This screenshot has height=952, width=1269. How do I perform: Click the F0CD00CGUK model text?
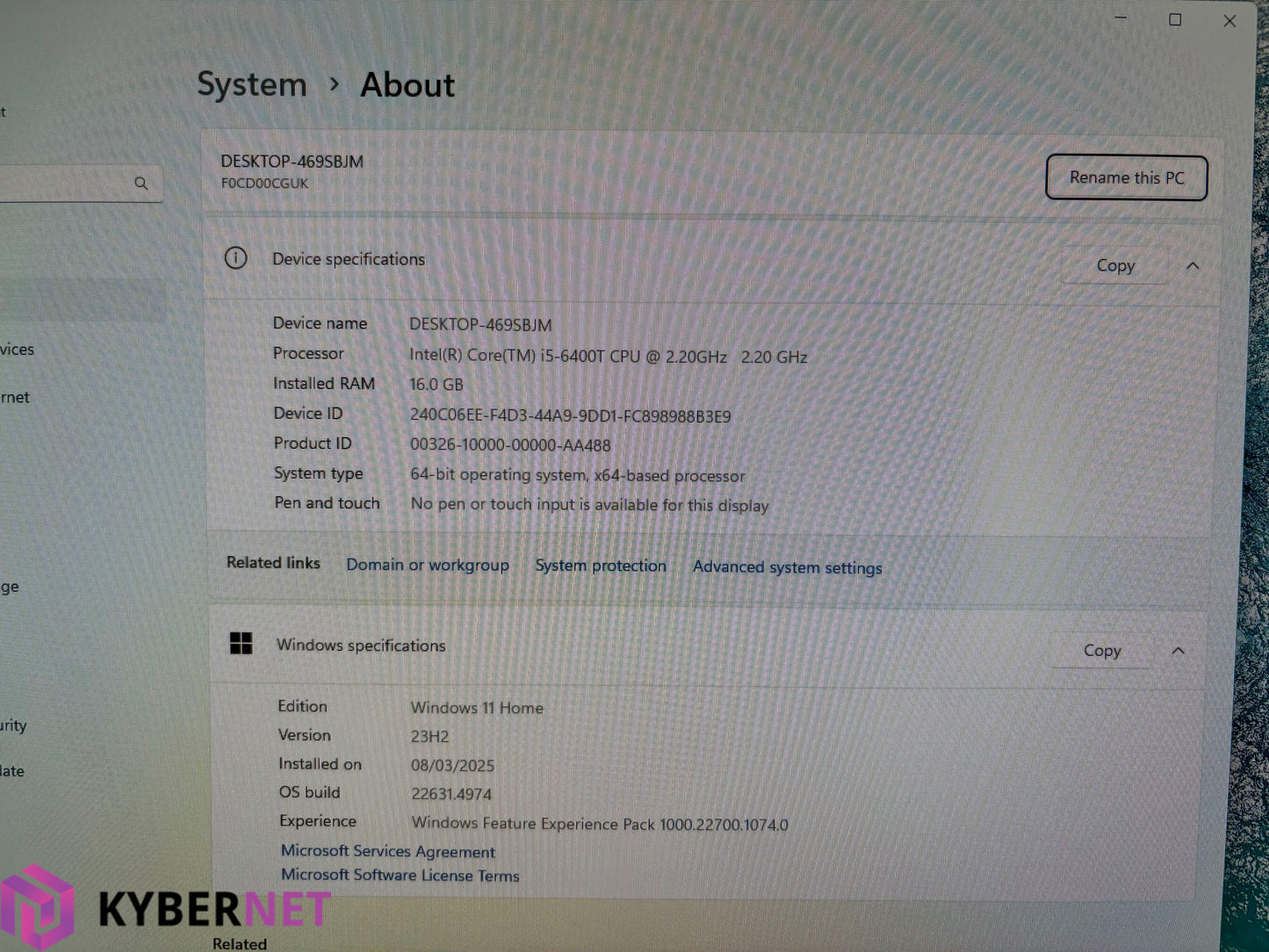[x=265, y=184]
